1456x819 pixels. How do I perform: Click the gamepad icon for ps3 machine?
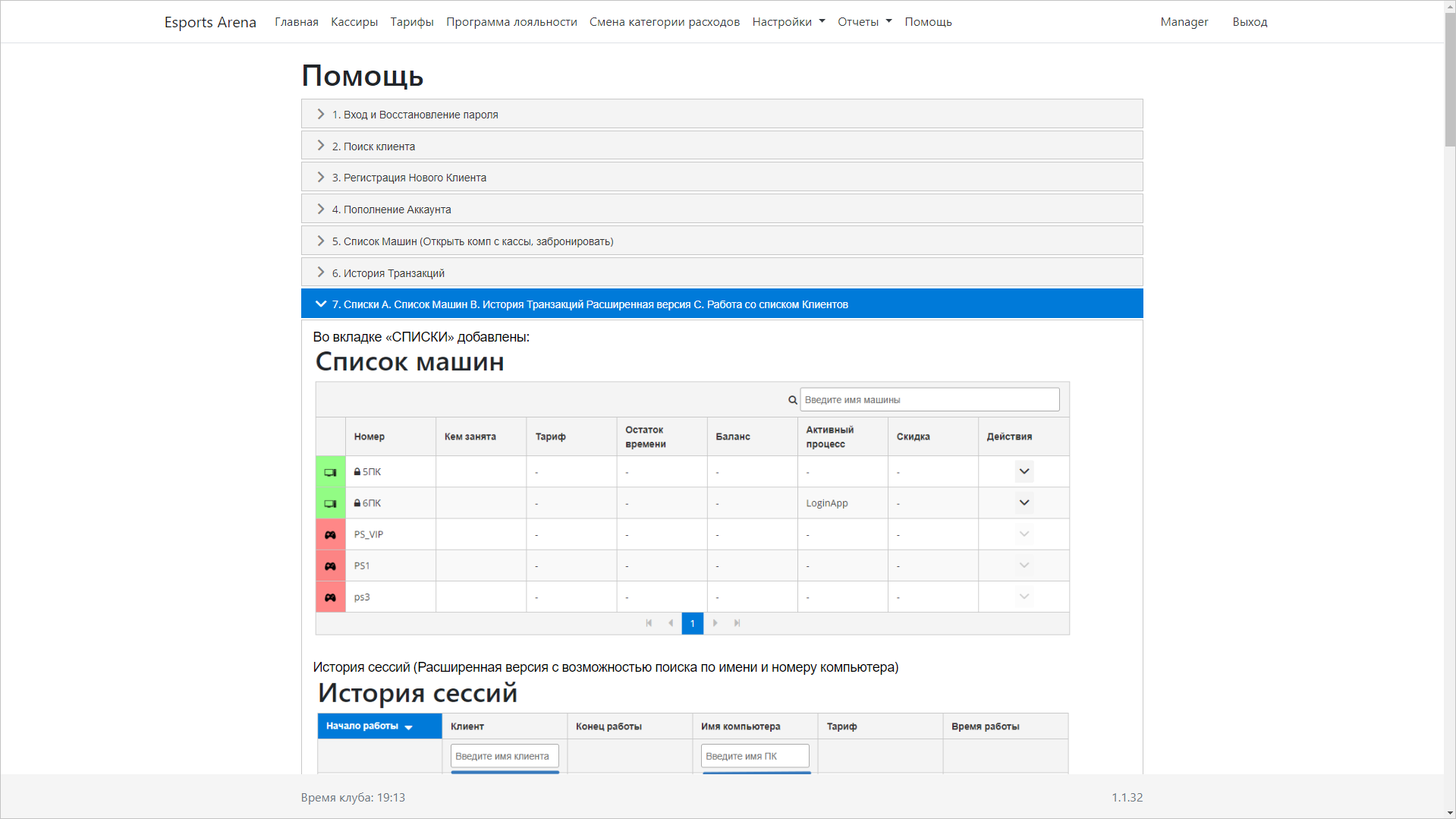tap(330, 597)
